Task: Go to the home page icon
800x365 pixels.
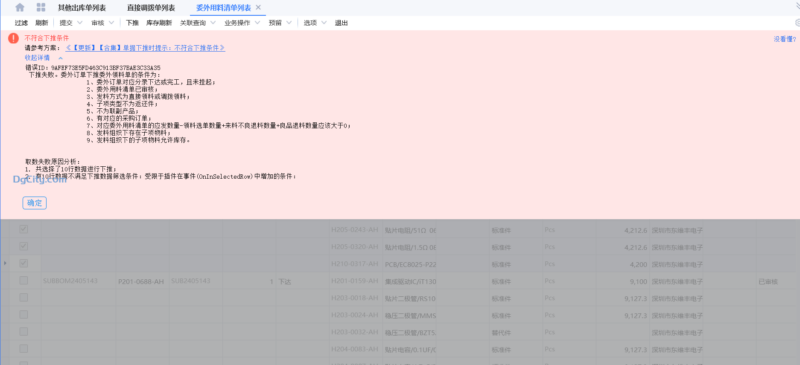Action: (x=20, y=7)
